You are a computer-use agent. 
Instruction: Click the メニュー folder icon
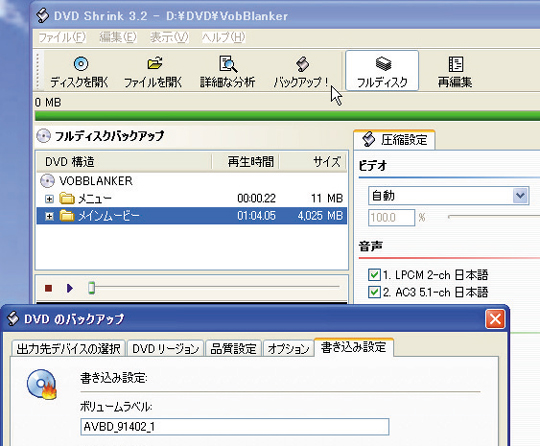(x=67, y=198)
